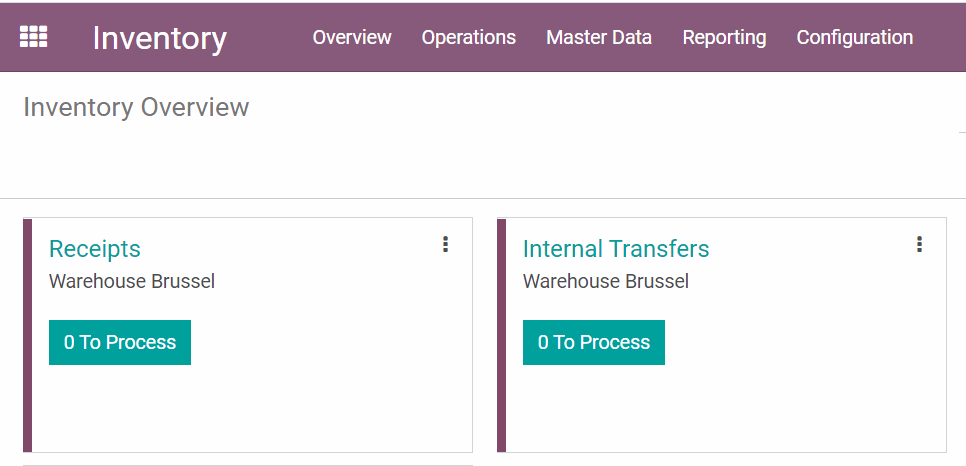Expand the Master Data menu
This screenshot has width=966, height=466.
tap(599, 38)
